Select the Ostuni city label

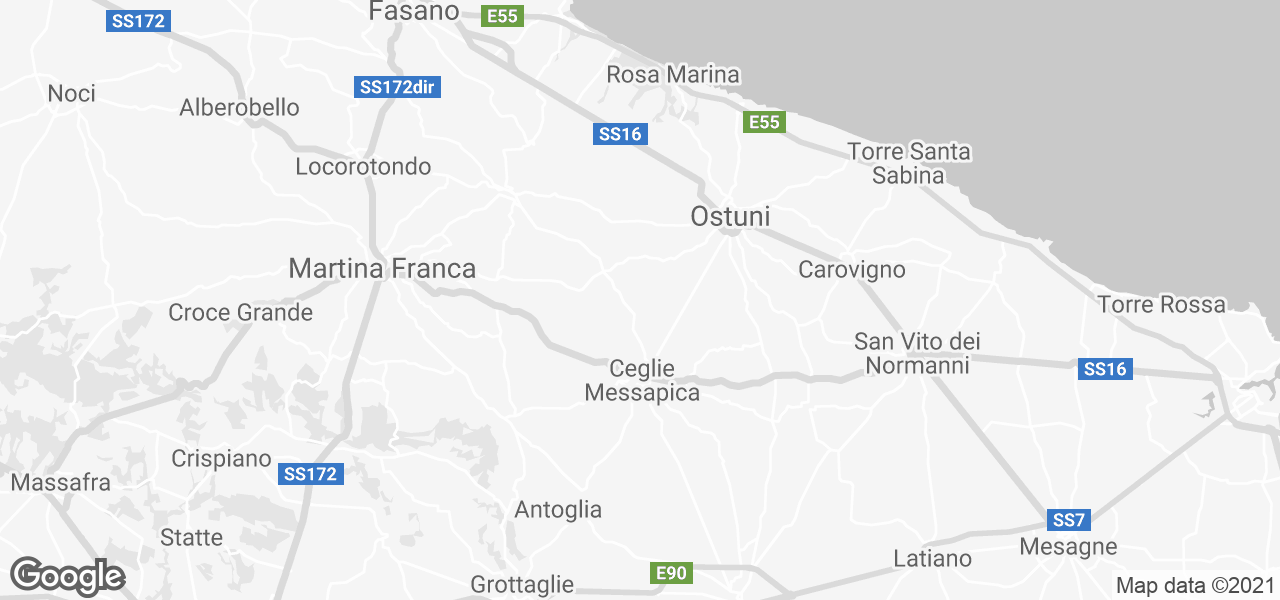[730, 216]
